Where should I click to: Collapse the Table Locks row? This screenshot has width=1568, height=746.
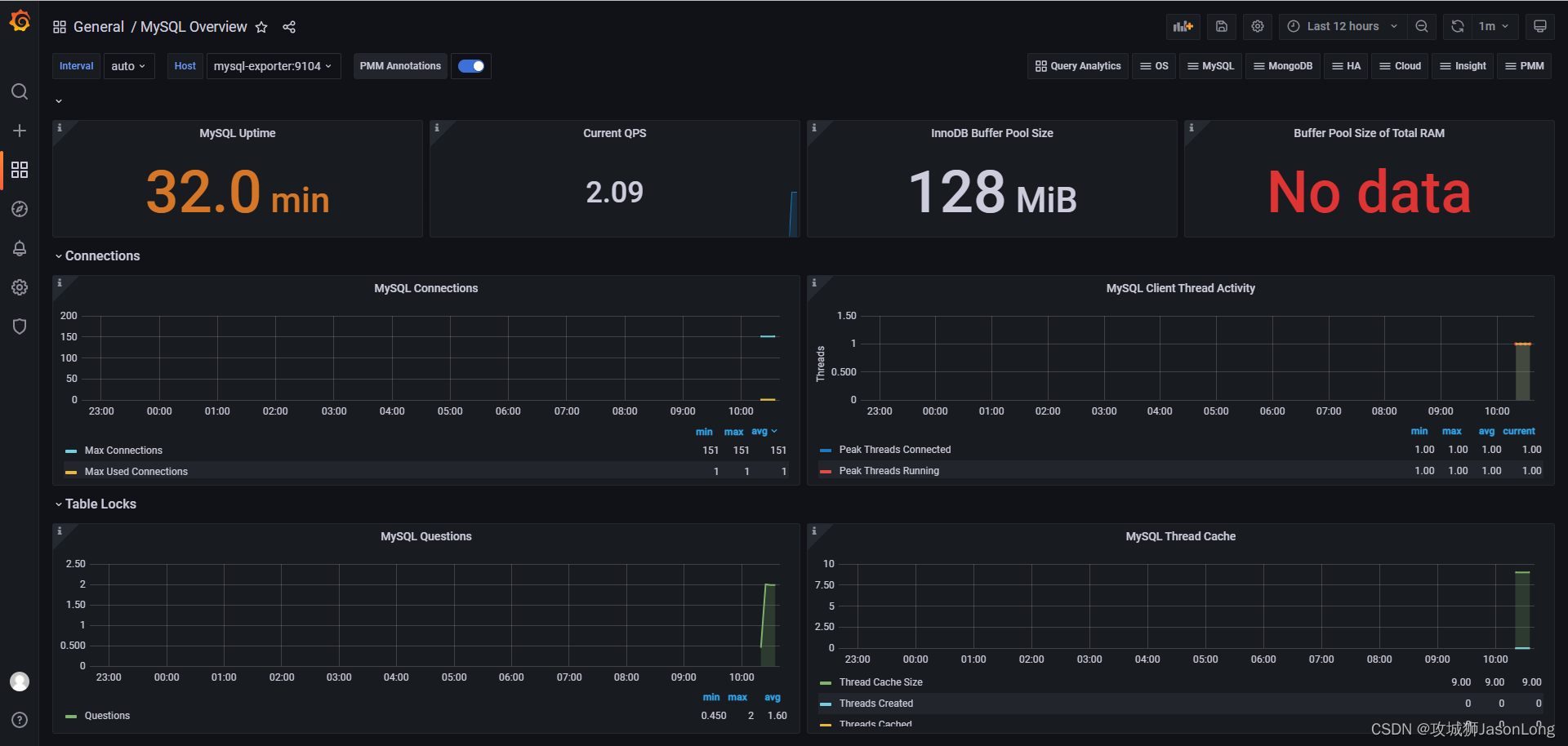96,504
